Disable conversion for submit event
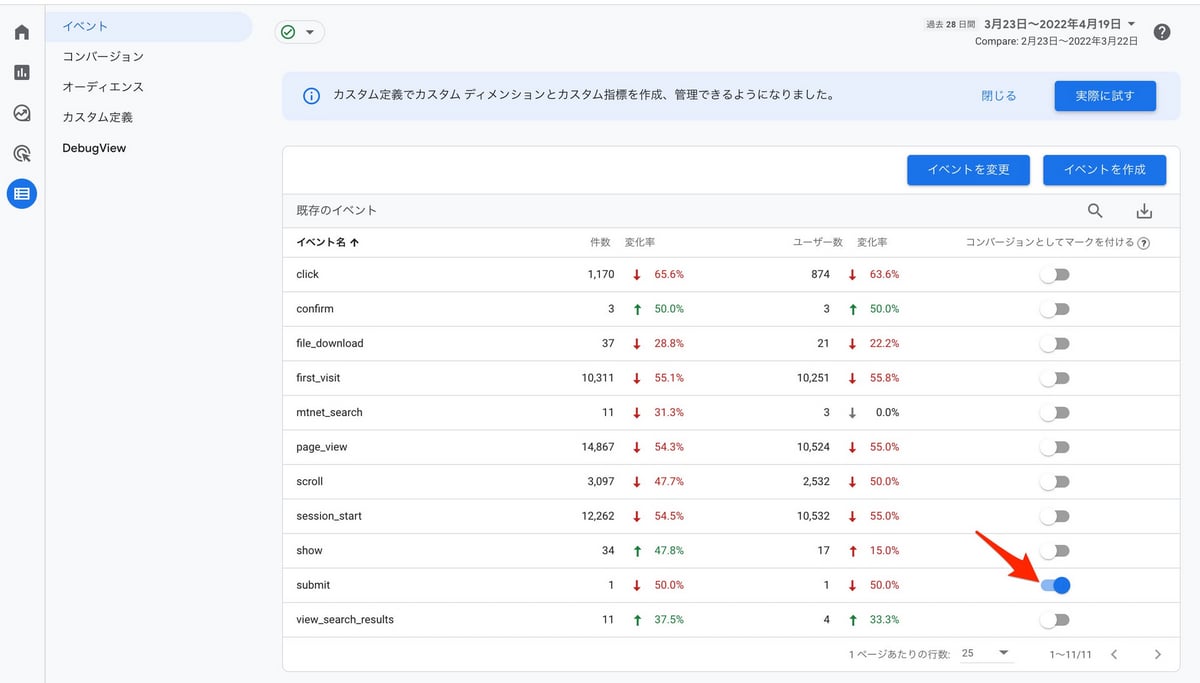 1055,585
